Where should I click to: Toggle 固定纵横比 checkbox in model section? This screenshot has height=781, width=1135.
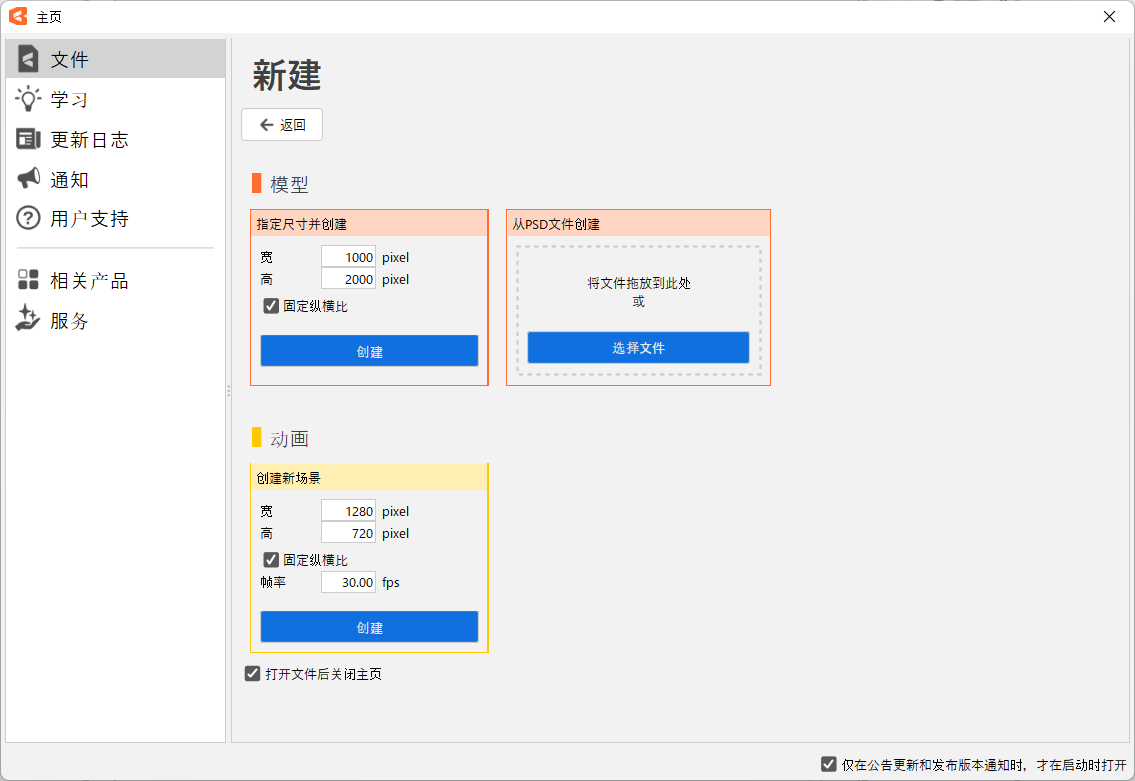(271, 306)
